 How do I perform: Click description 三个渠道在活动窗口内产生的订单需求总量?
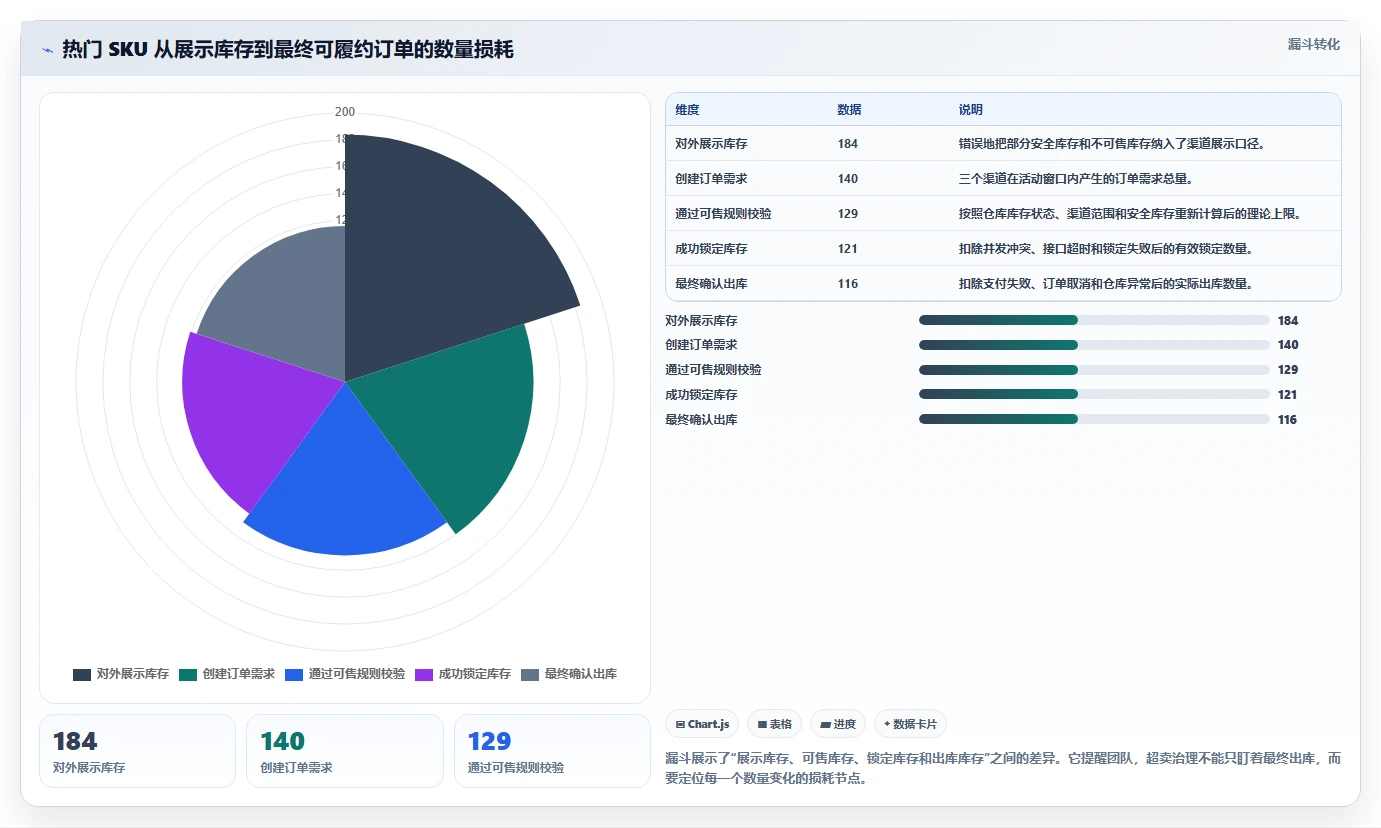(x=1076, y=179)
